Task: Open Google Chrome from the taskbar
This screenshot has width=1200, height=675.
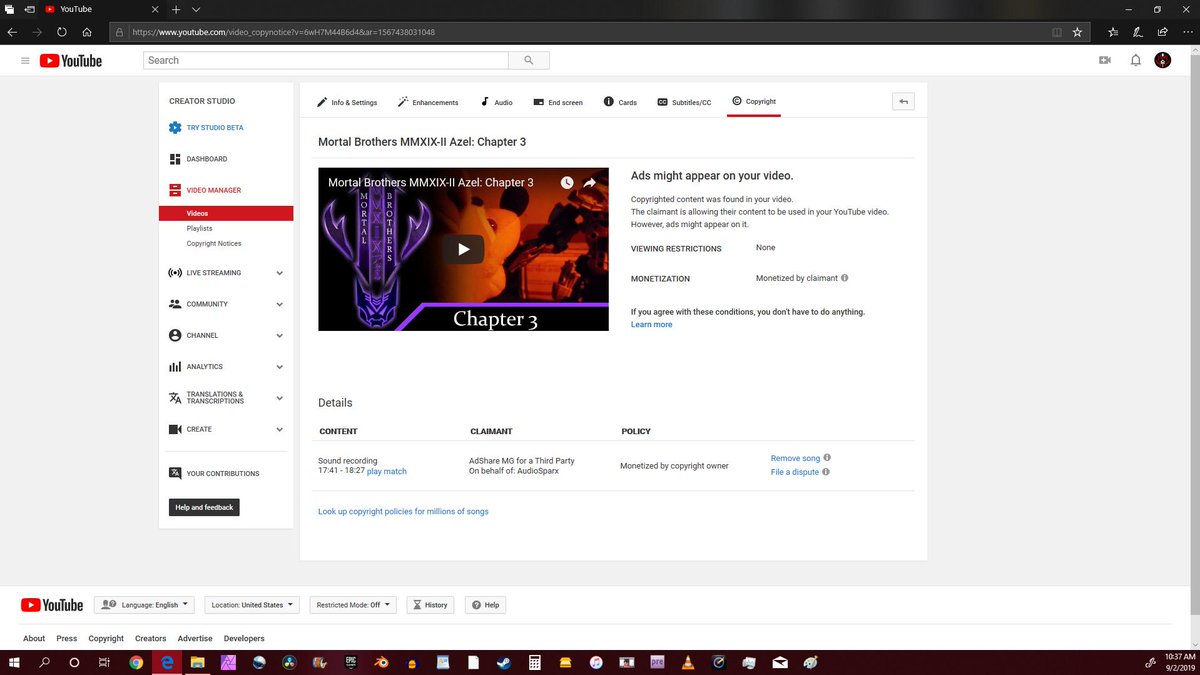Action: click(136, 662)
